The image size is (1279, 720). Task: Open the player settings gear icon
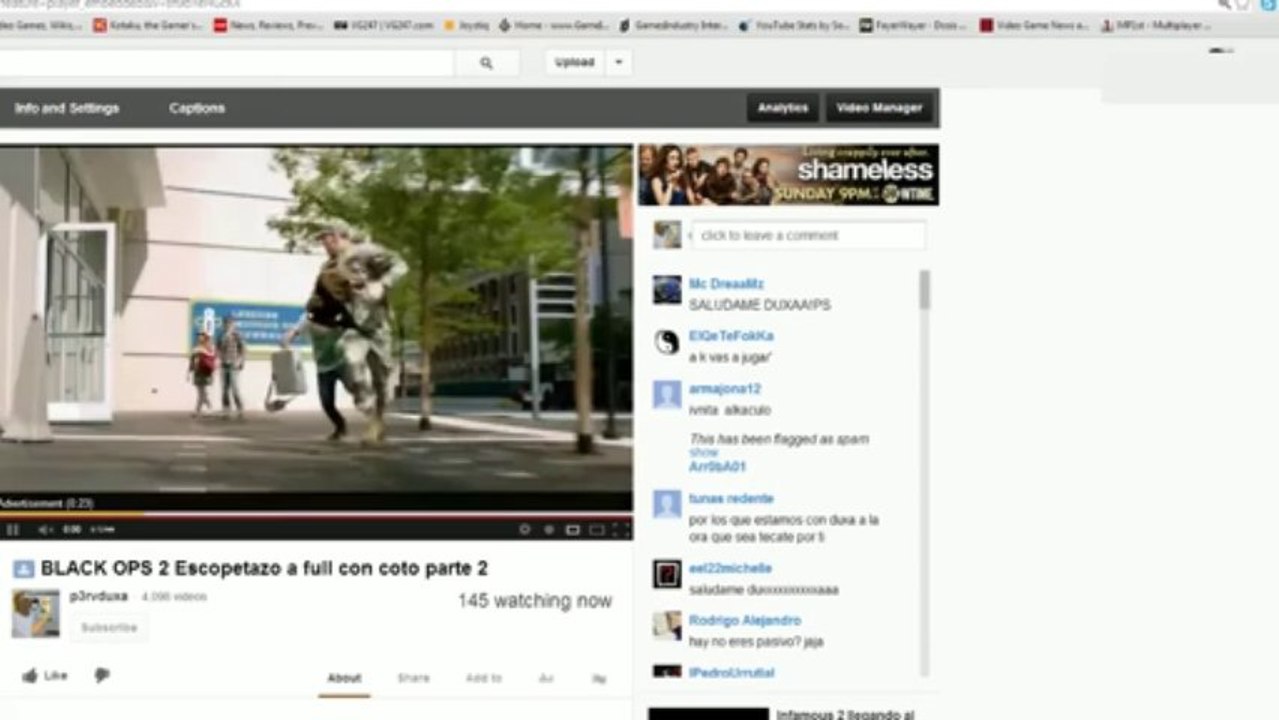(x=525, y=529)
